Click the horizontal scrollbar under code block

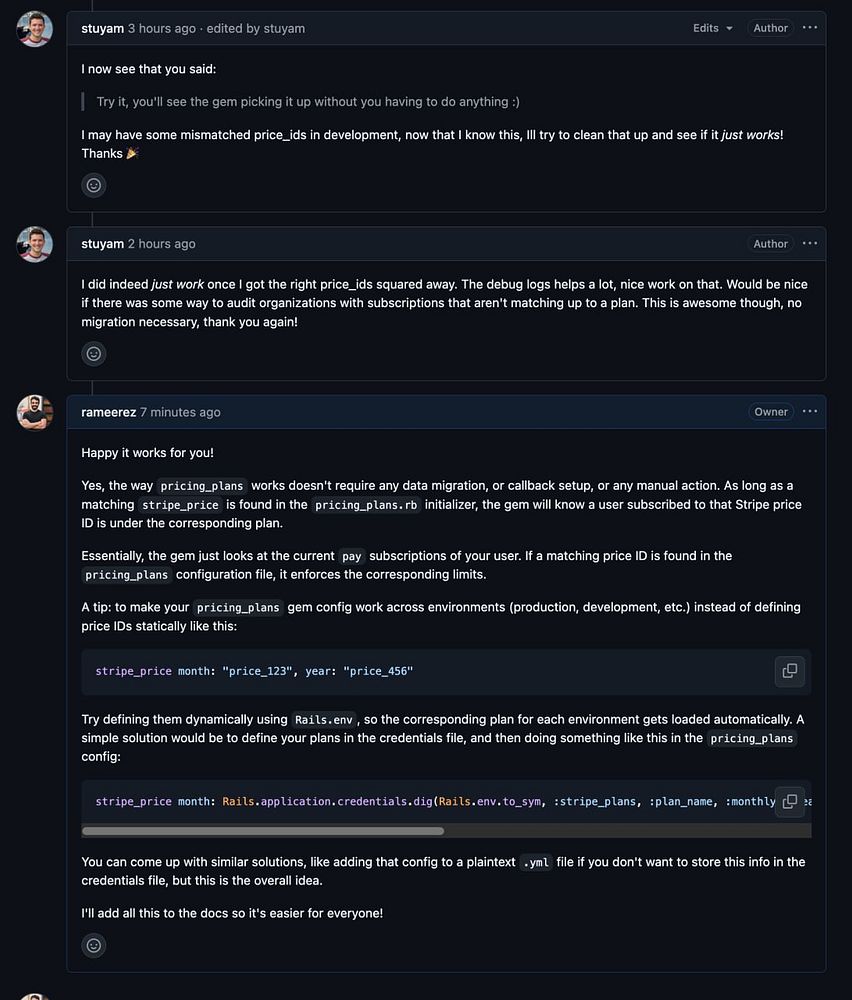click(263, 830)
